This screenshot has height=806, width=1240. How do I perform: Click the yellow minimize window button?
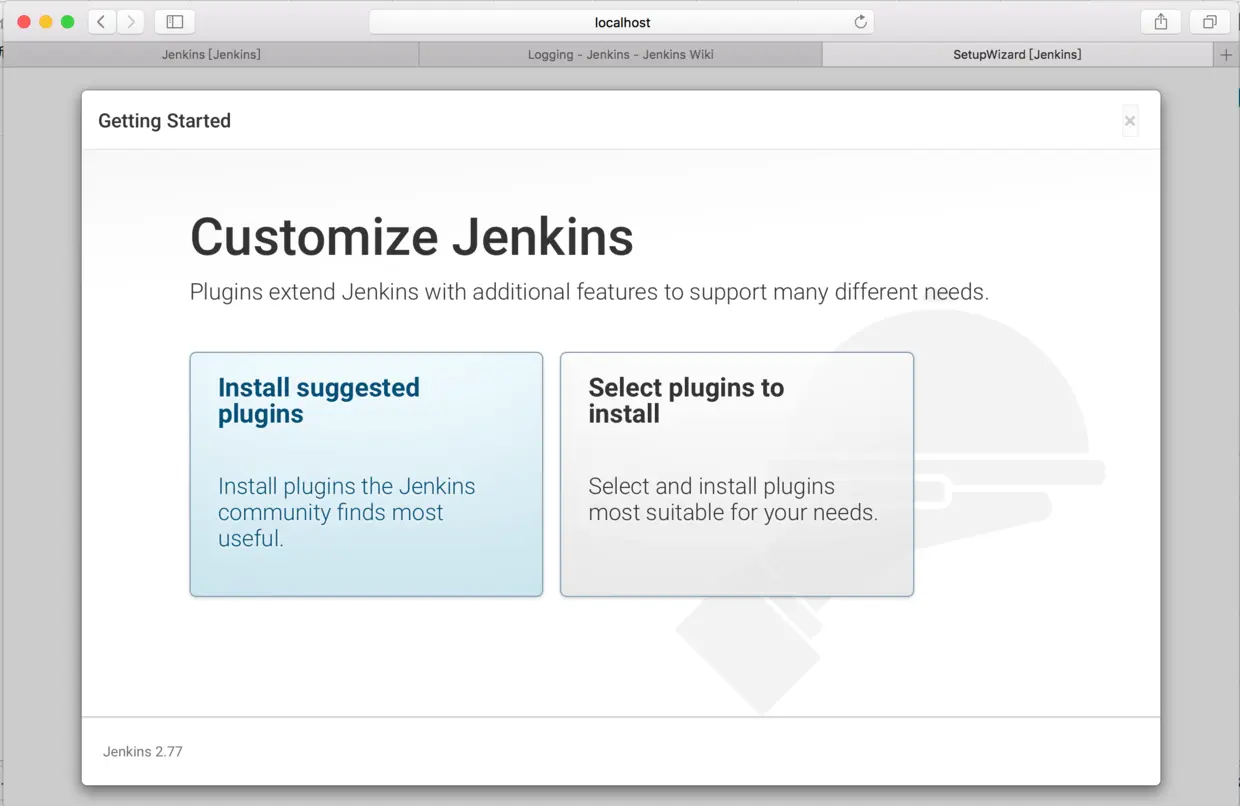tap(46, 22)
